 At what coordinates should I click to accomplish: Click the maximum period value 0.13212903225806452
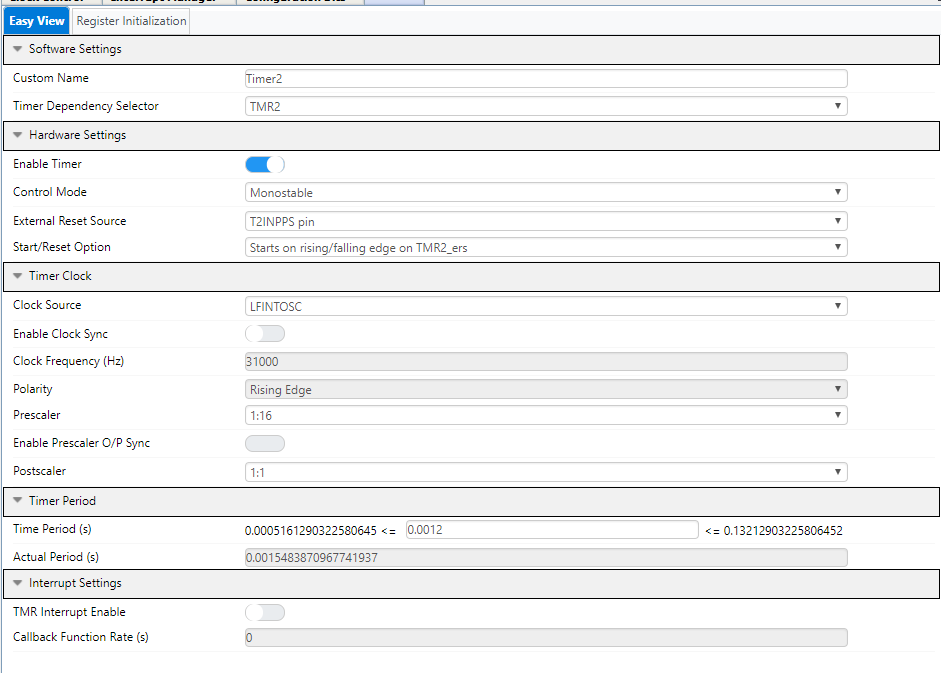(783, 531)
